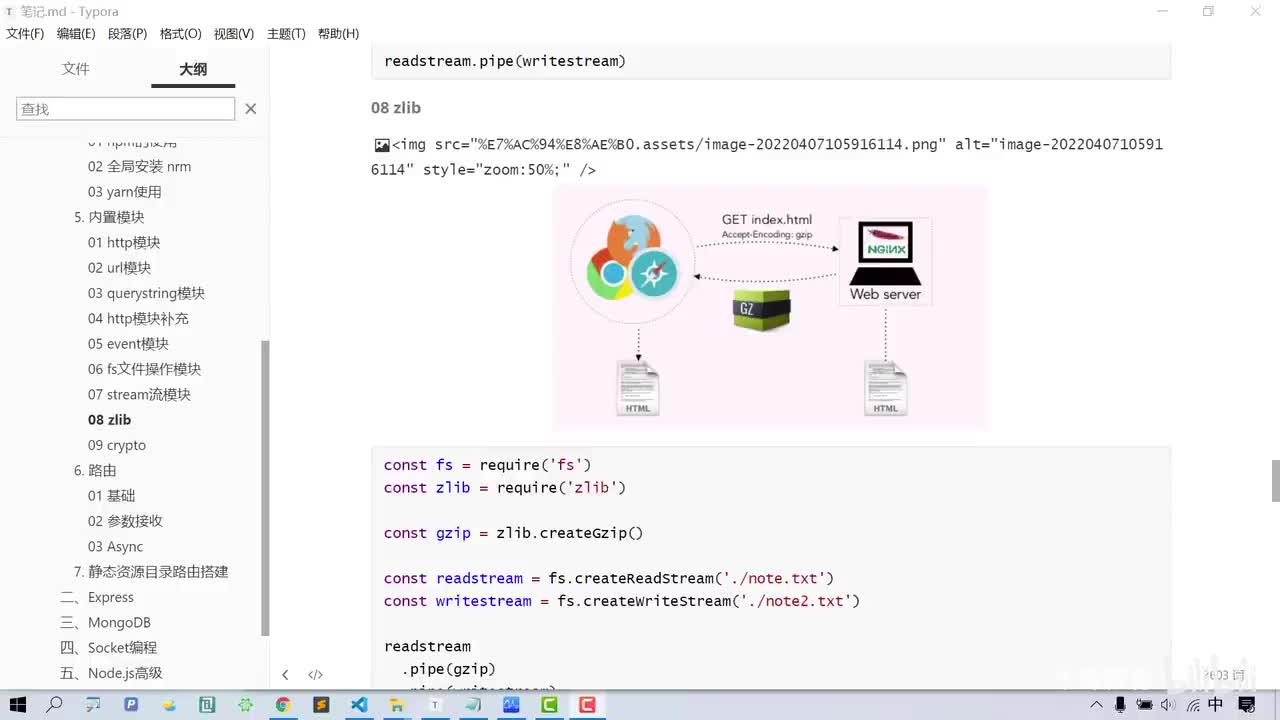This screenshot has height=720, width=1280.
Task: Click the createWriteStream('./note2.txt') code line
Action: 622,601
